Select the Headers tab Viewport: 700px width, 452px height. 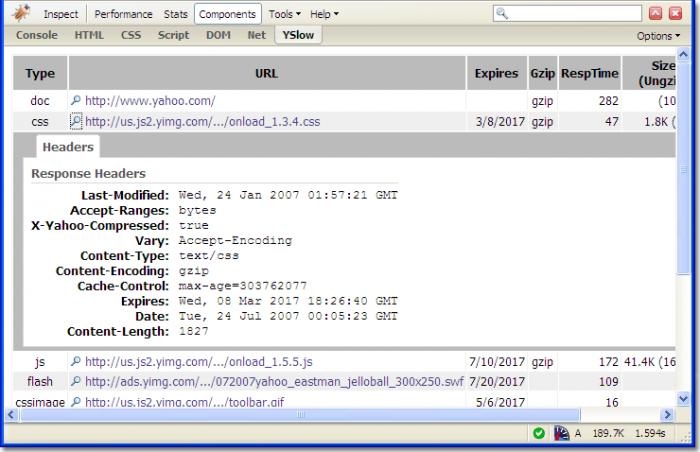68,147
